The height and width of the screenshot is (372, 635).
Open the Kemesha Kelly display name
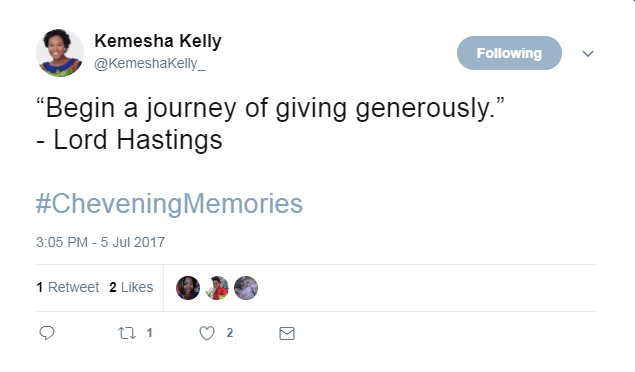(x=158, y=41)
